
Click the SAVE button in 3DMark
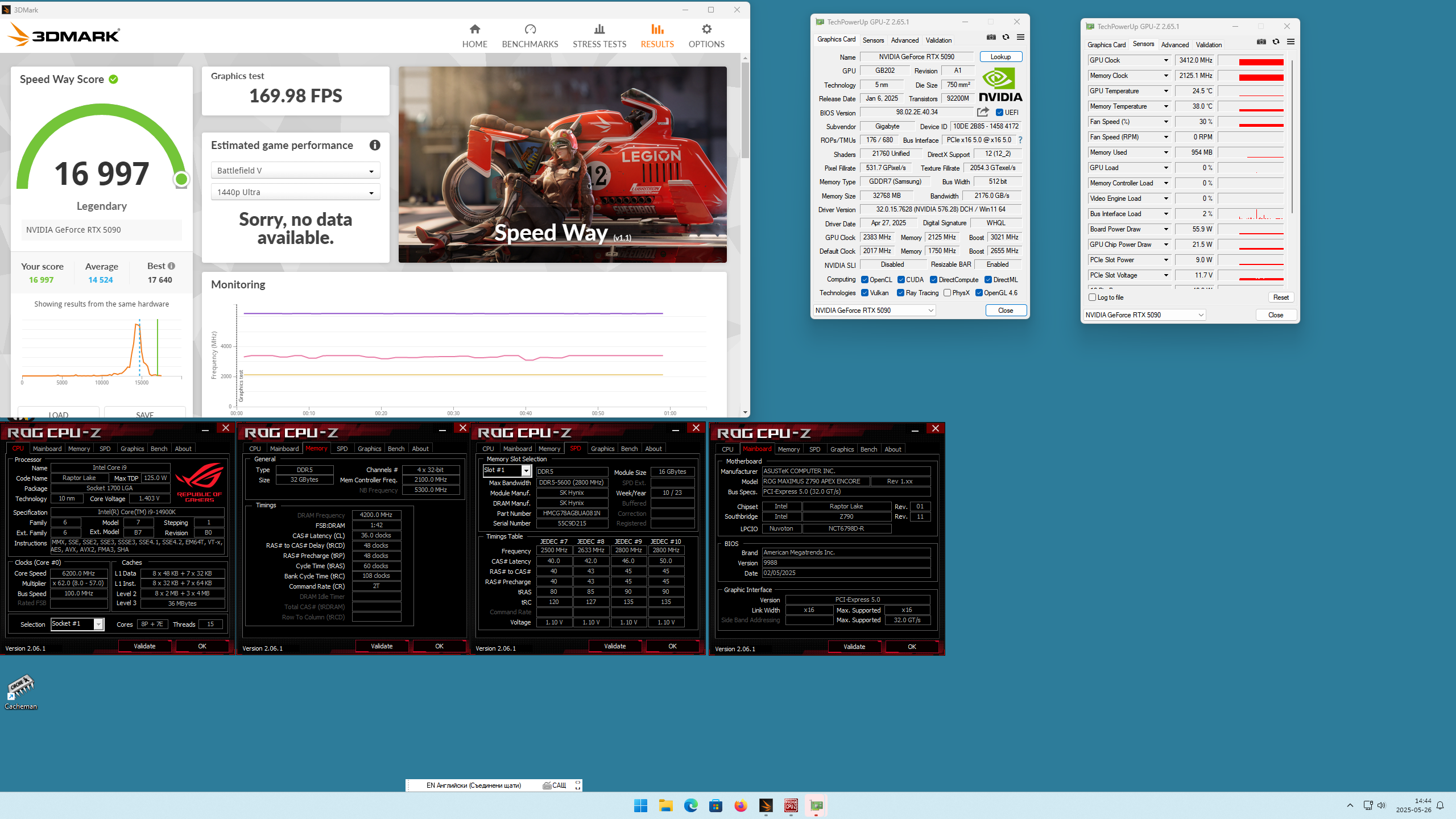coord(144,413)
